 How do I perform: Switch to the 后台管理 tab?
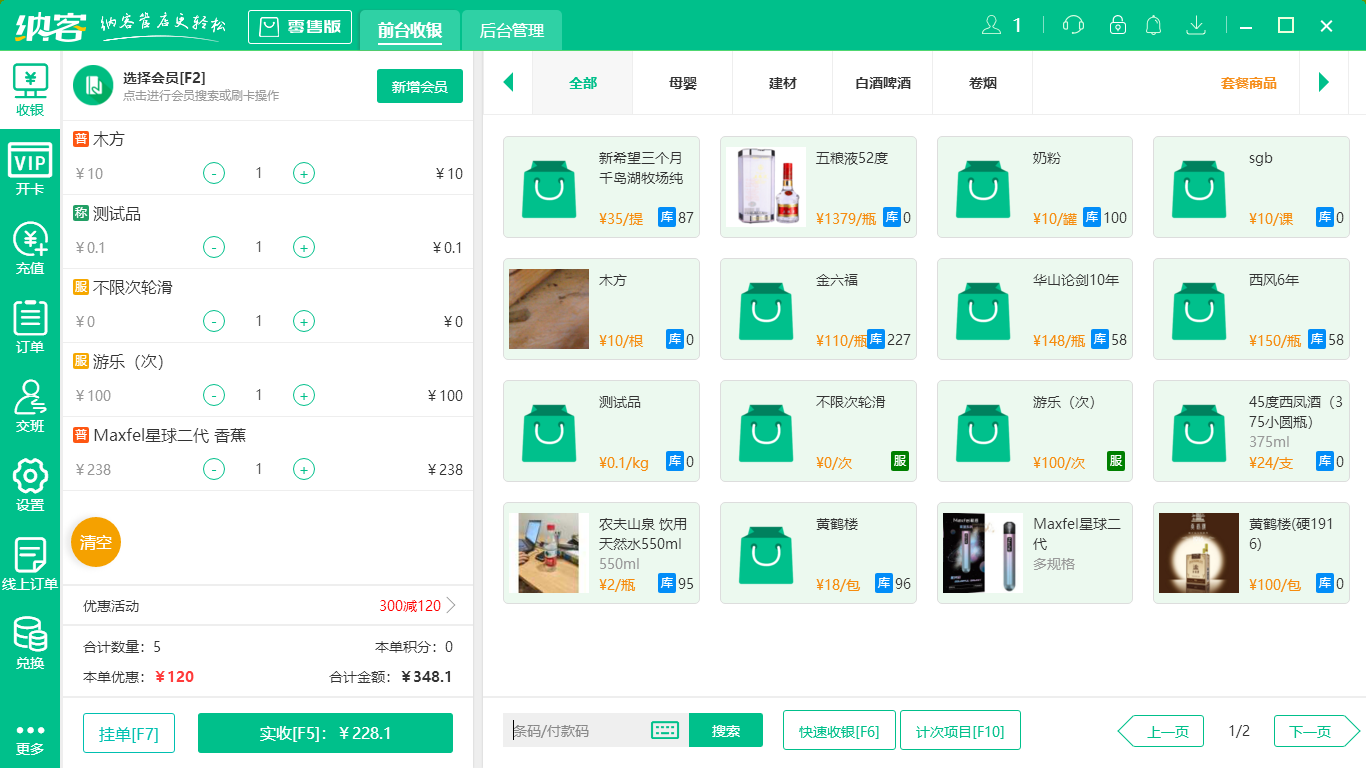(509, 31)
